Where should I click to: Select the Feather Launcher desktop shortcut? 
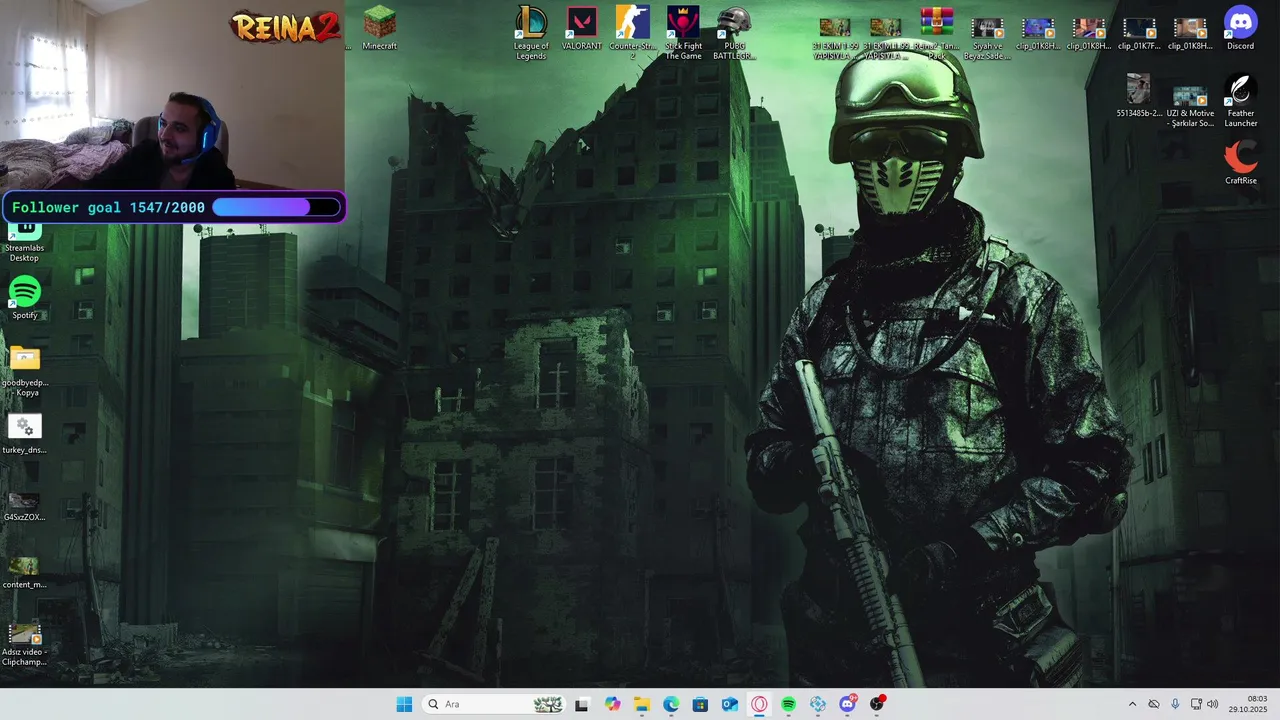[1240, 100]
